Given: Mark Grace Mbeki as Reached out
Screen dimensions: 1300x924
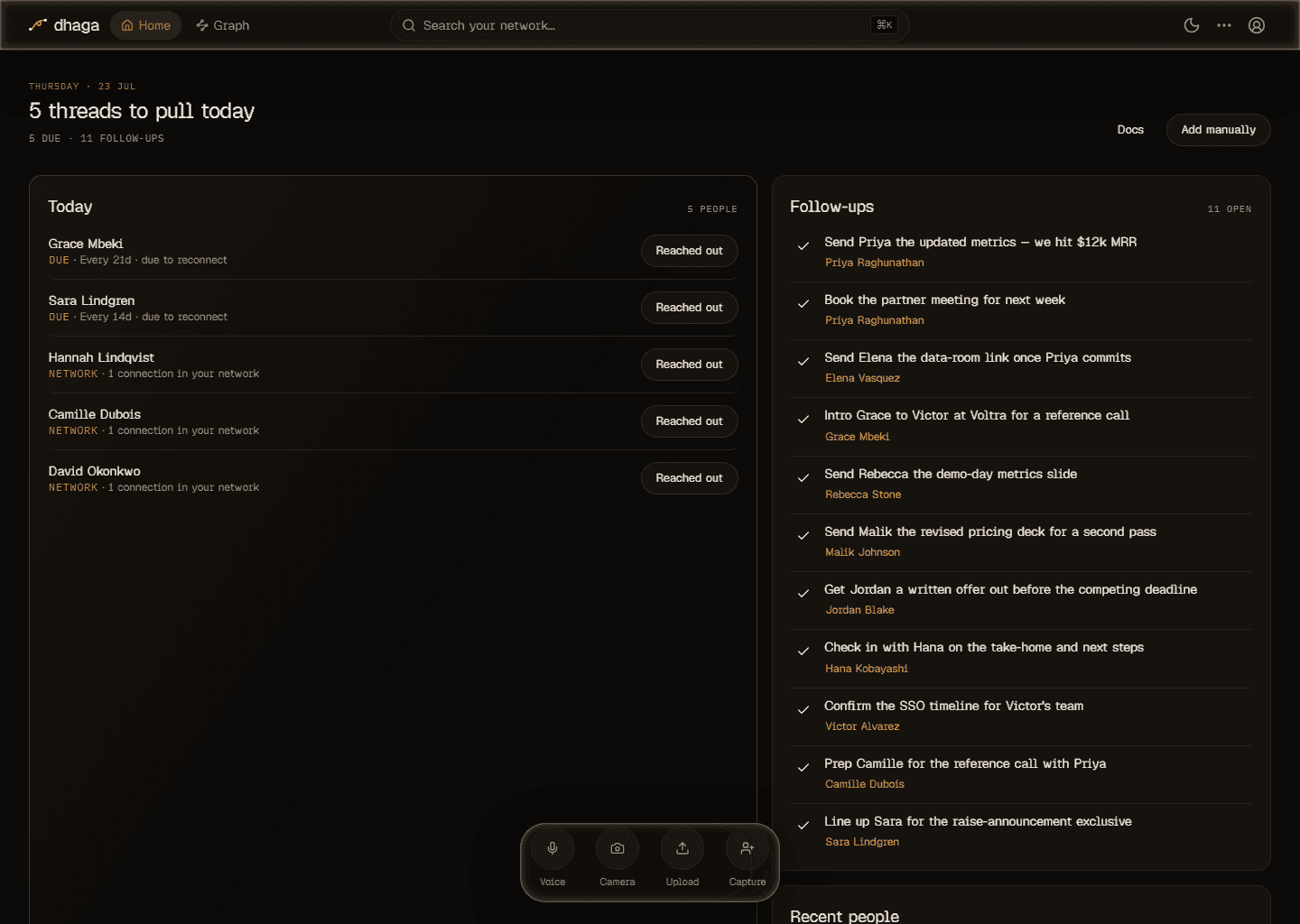Looking at the screenshot, I should click(690, 251).
